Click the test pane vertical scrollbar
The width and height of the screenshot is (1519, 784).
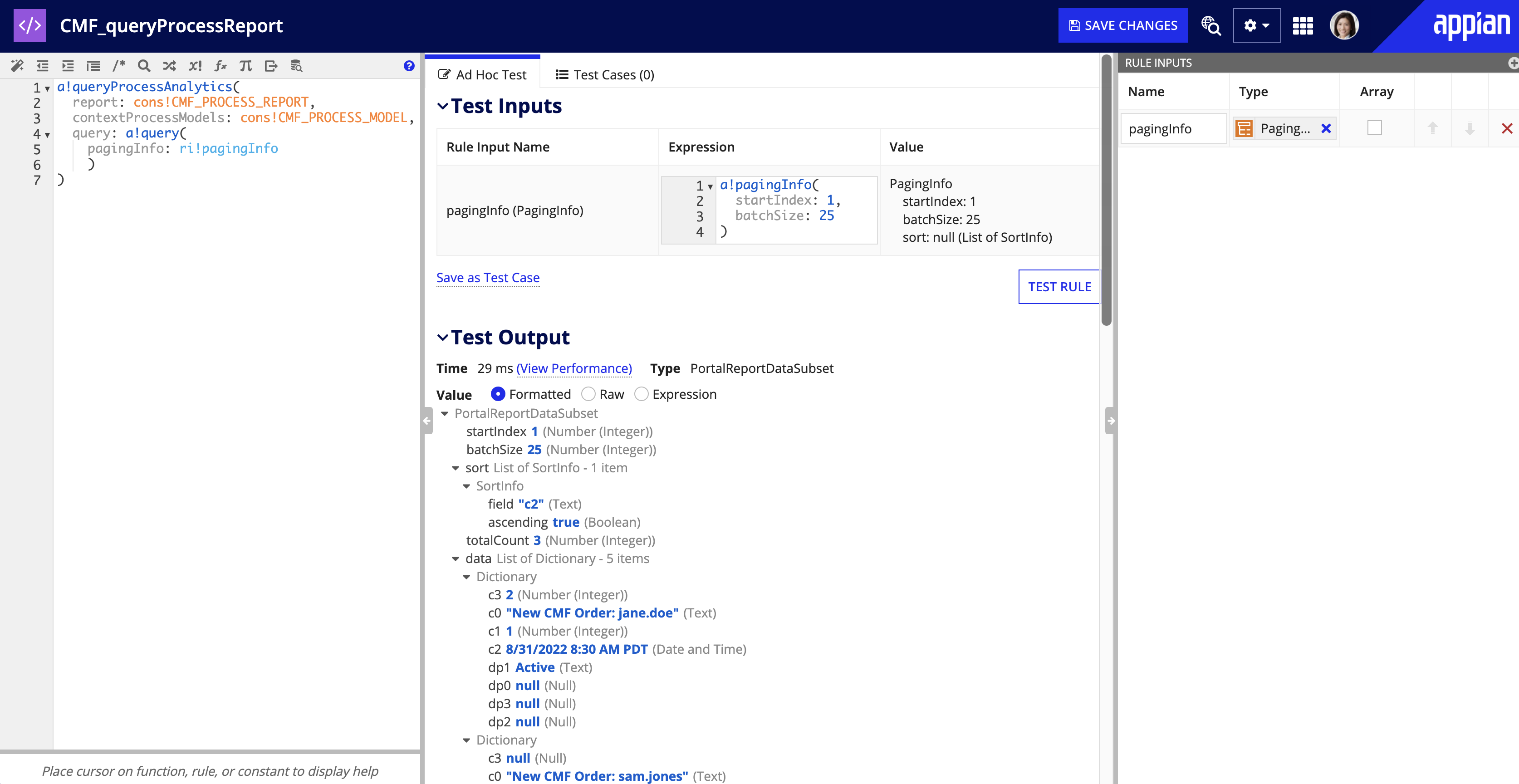[x=1106, y=189]
